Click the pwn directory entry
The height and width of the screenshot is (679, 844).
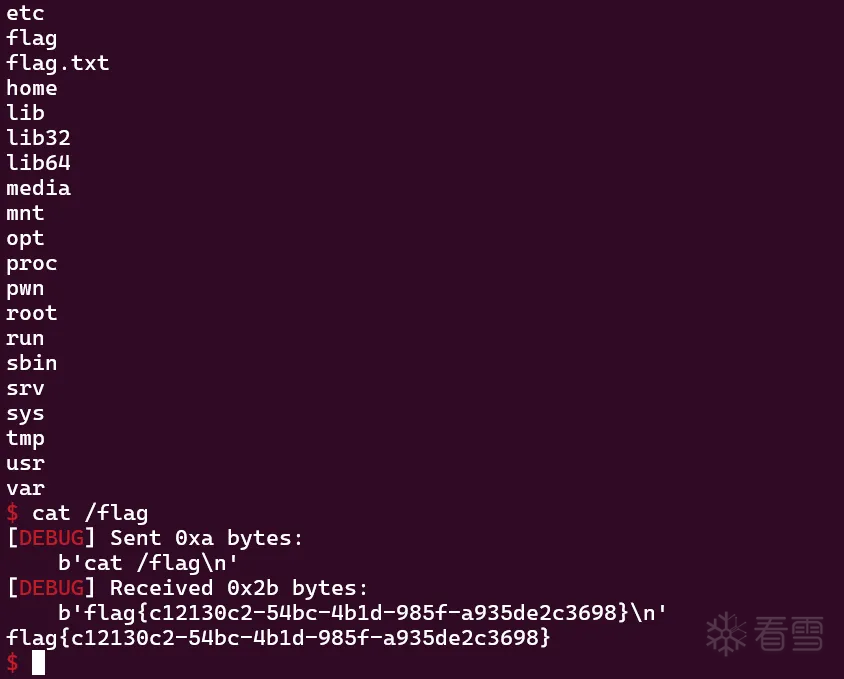[x=25, y=288]
